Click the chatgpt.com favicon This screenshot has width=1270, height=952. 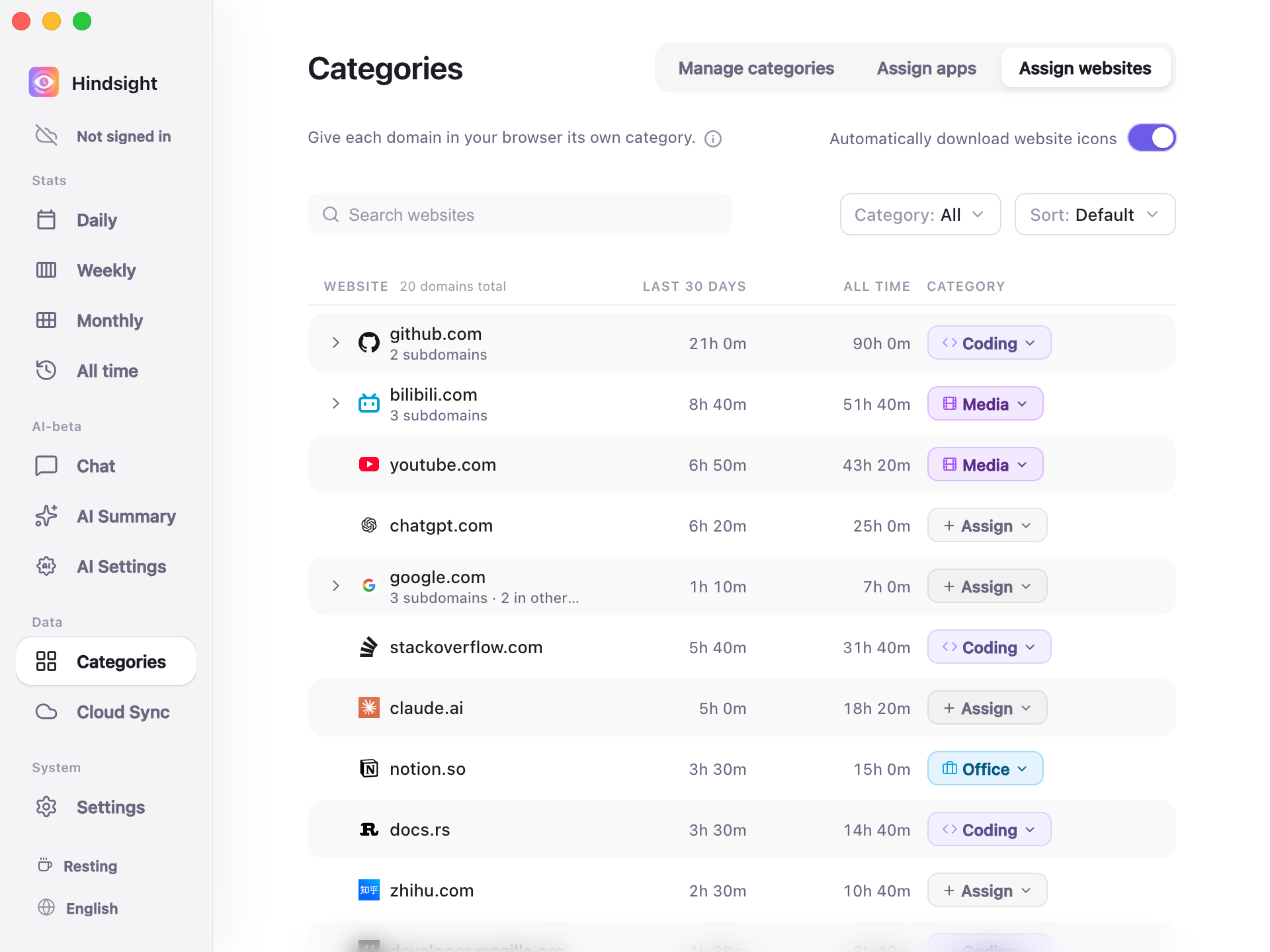pyautogui.click(x=369, y=525)
